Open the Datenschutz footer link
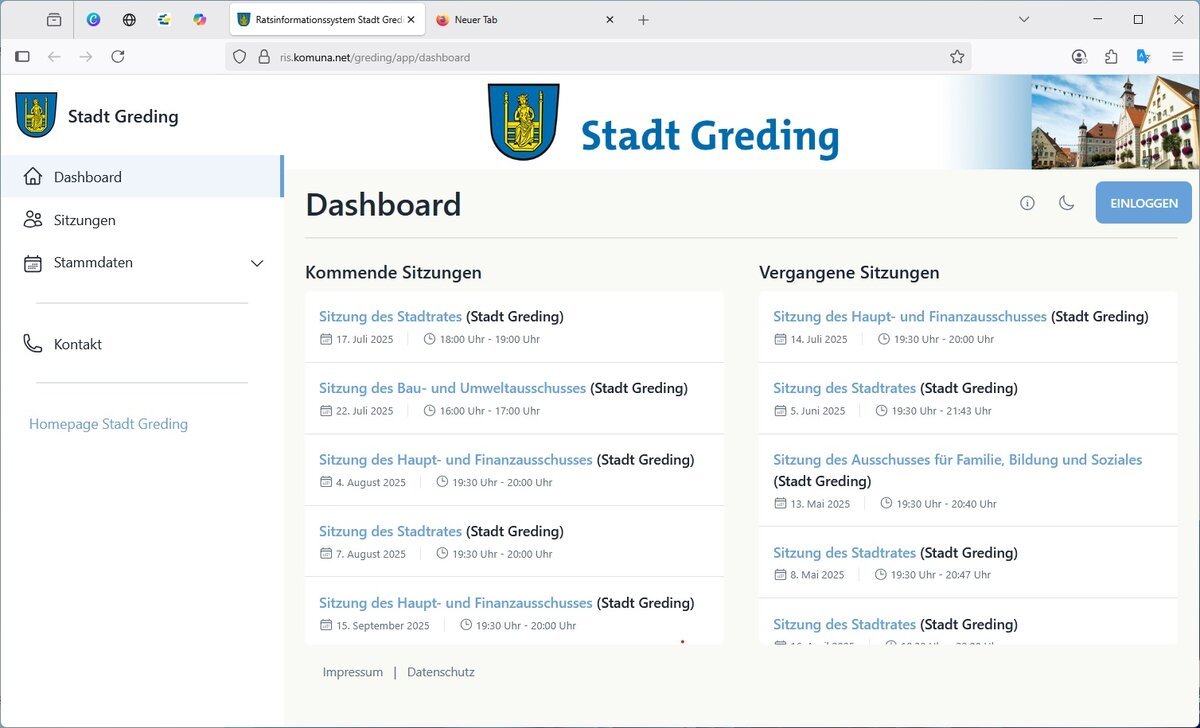The image size is (1200, 728). tap(441, 672)
